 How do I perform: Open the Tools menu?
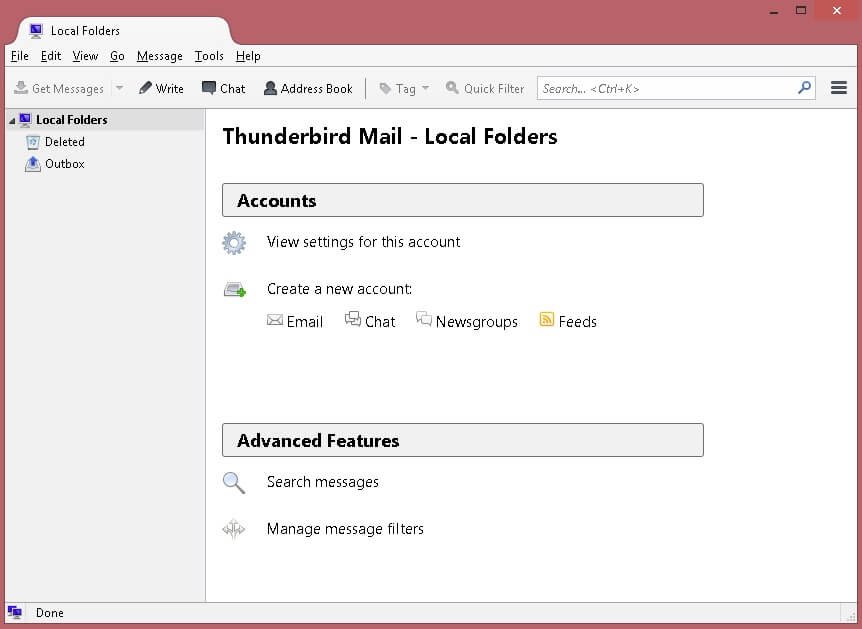[x=209, y=56]
